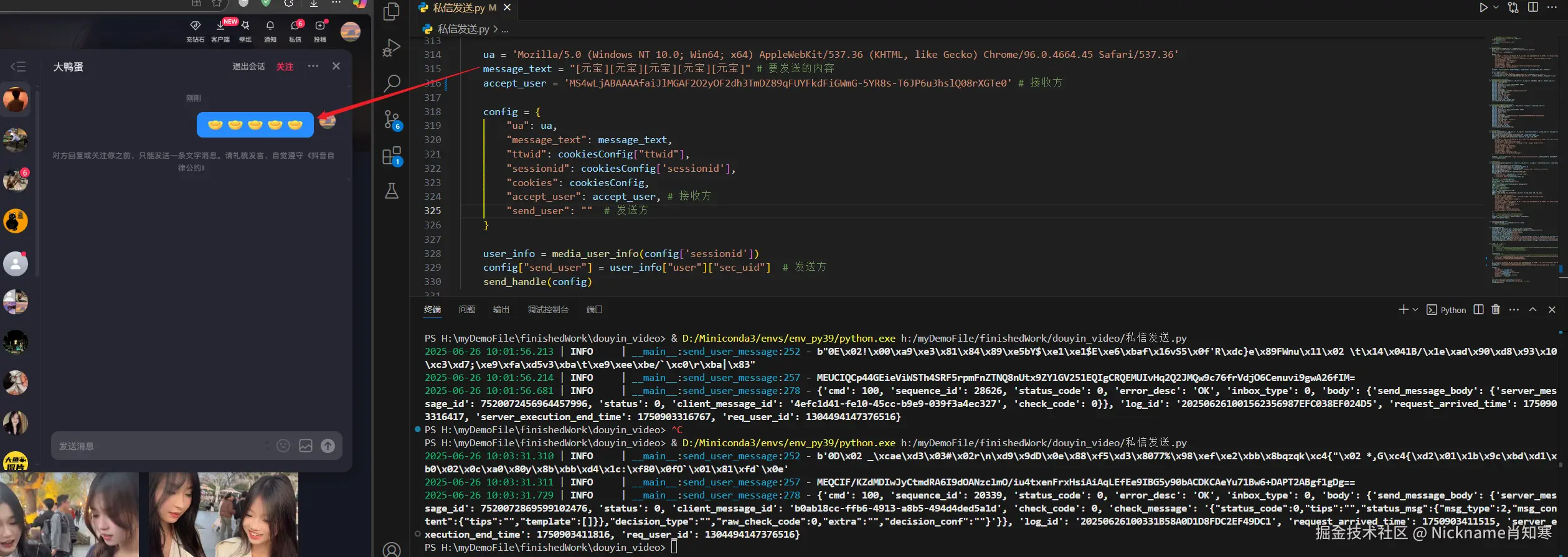Click send_handle(config) code line
This screenshot has height=557, width=1568.
point(537,282)
